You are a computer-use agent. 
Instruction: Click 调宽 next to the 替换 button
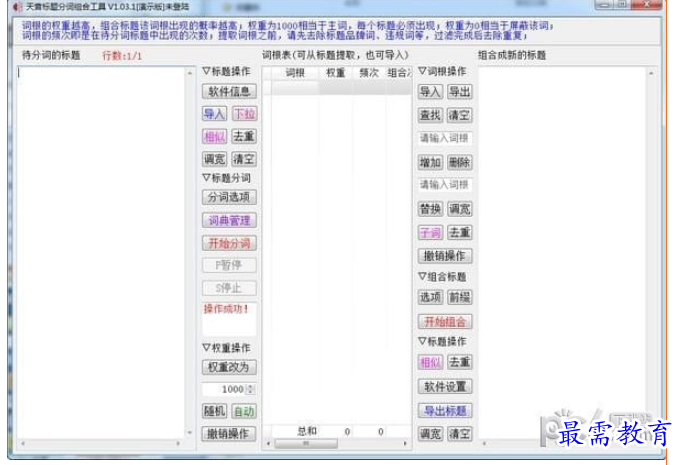click(x=460, y=209)
